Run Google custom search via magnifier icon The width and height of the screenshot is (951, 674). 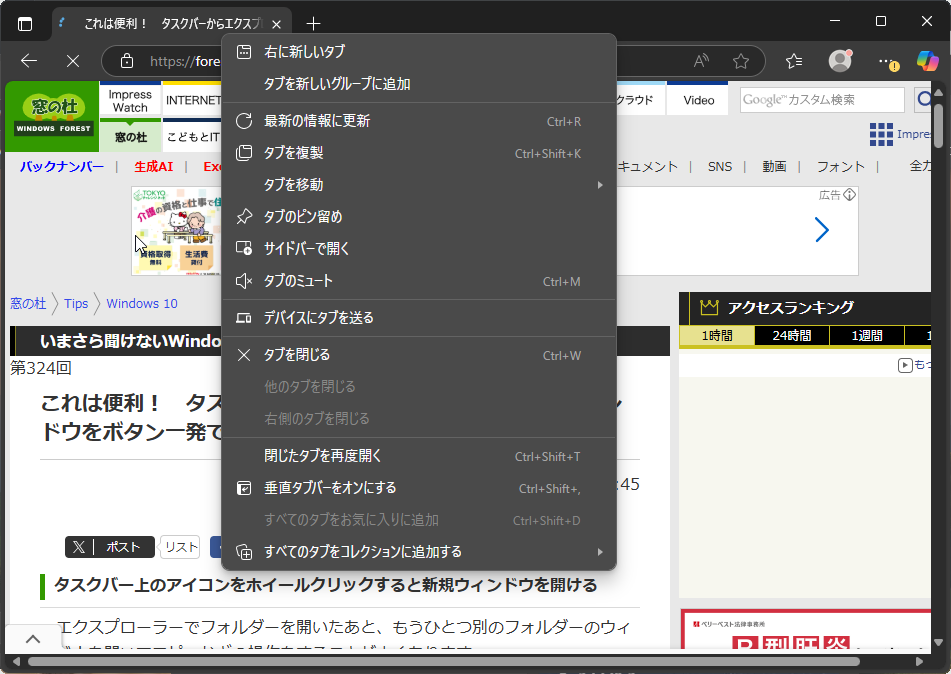click(x=928, y=99)
